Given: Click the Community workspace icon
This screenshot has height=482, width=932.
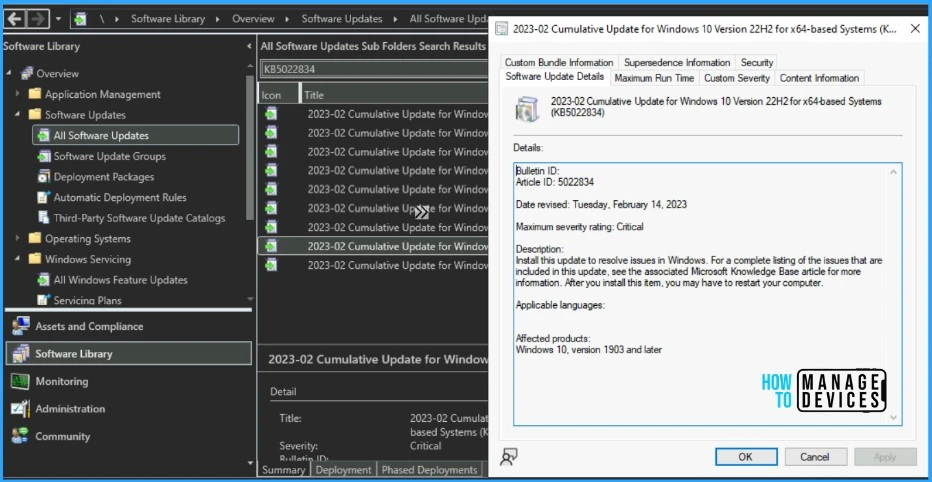Looking at the screenshot, I should point(20,436).
